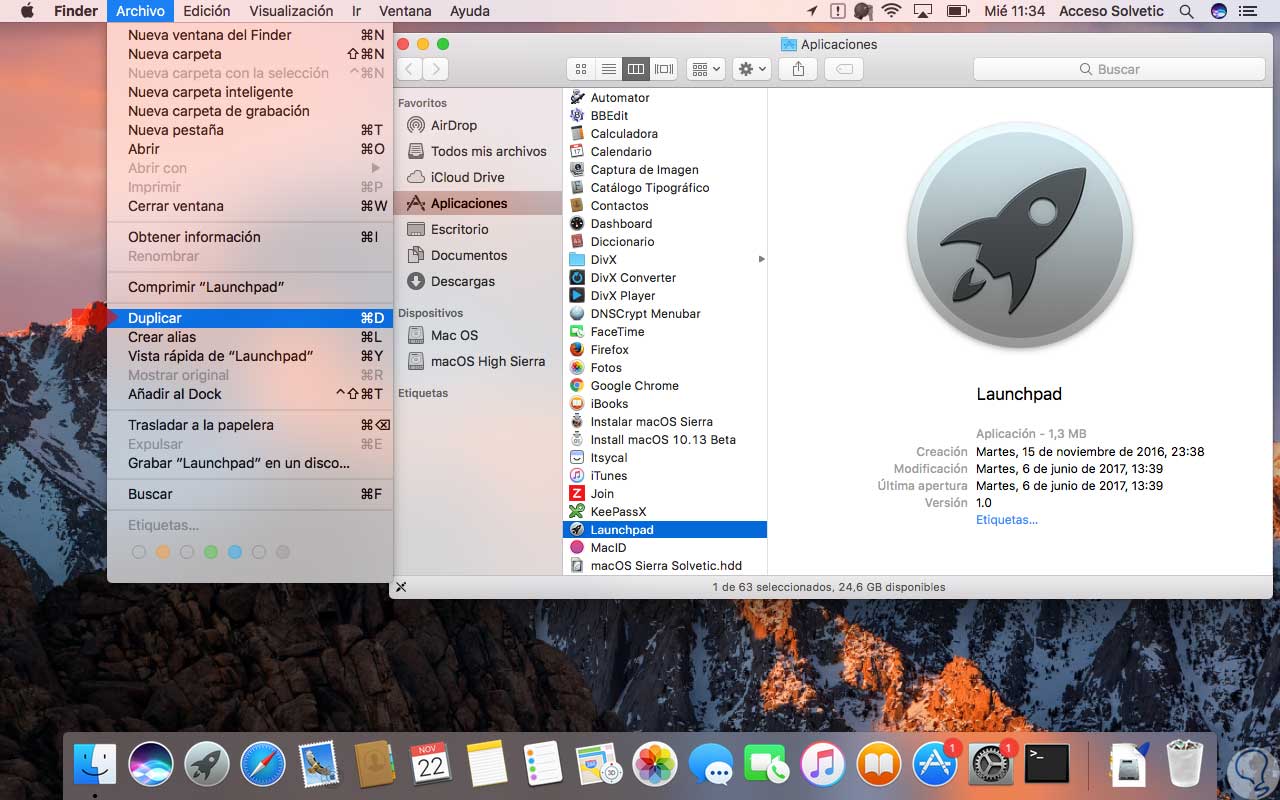The image size is (1280, 800).
Task: Click the Firefox icon in the Aplicaciones list
Action: [x=577, y=350]
